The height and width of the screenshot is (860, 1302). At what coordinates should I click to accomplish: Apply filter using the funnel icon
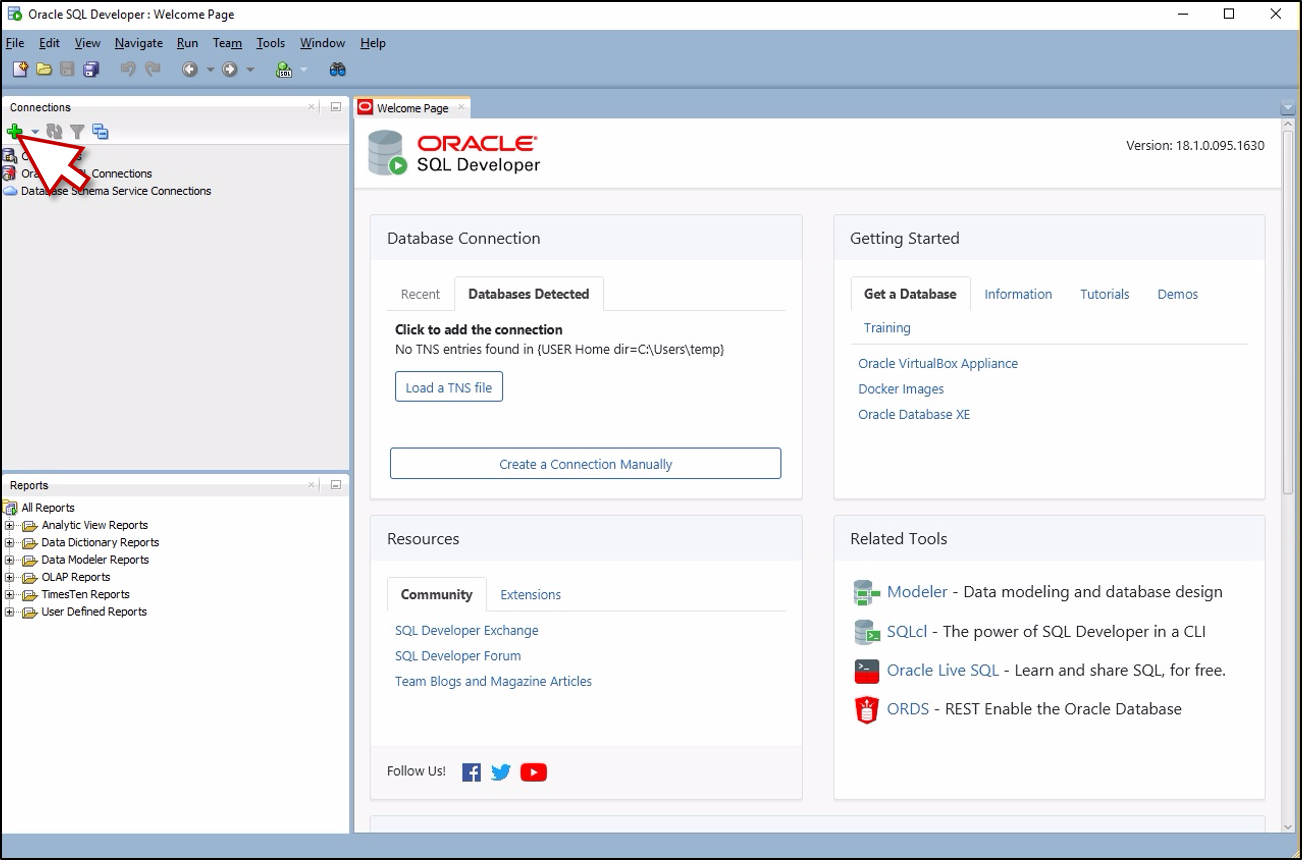click(77, 131)
